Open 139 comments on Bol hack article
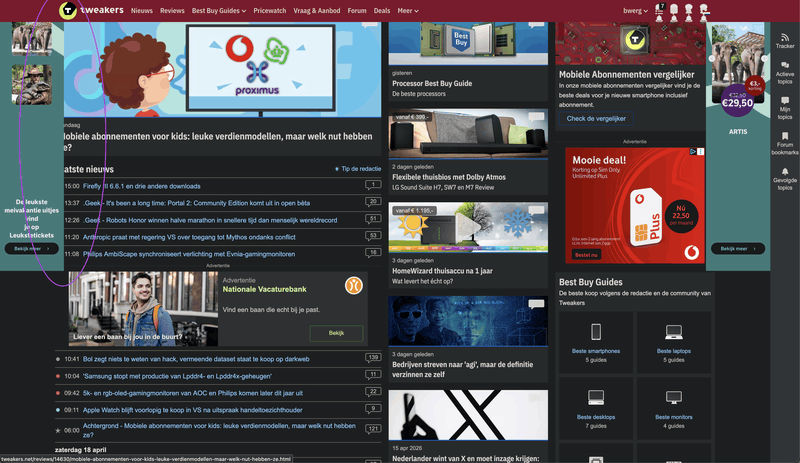This screenshot has width=800, height=463. (373, 358)
